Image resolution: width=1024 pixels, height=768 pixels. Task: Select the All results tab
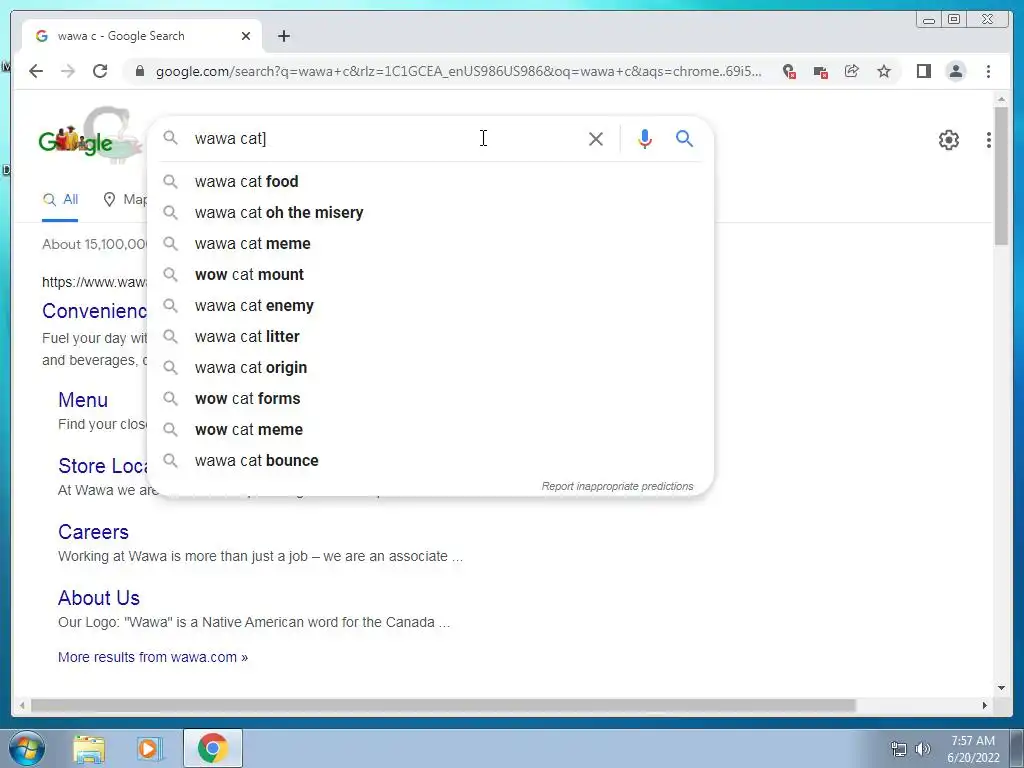pos(60,200)
